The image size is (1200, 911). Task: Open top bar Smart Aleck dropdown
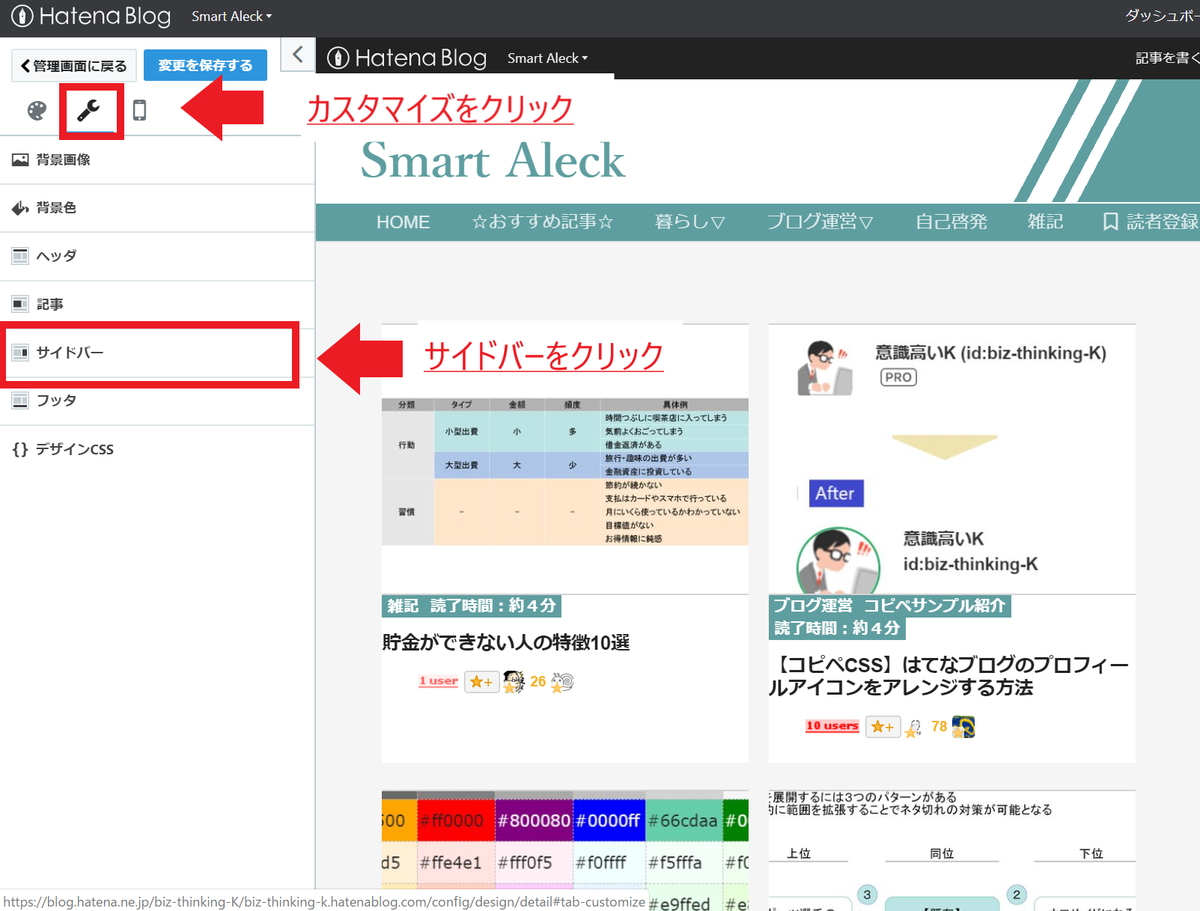(232, 17)
